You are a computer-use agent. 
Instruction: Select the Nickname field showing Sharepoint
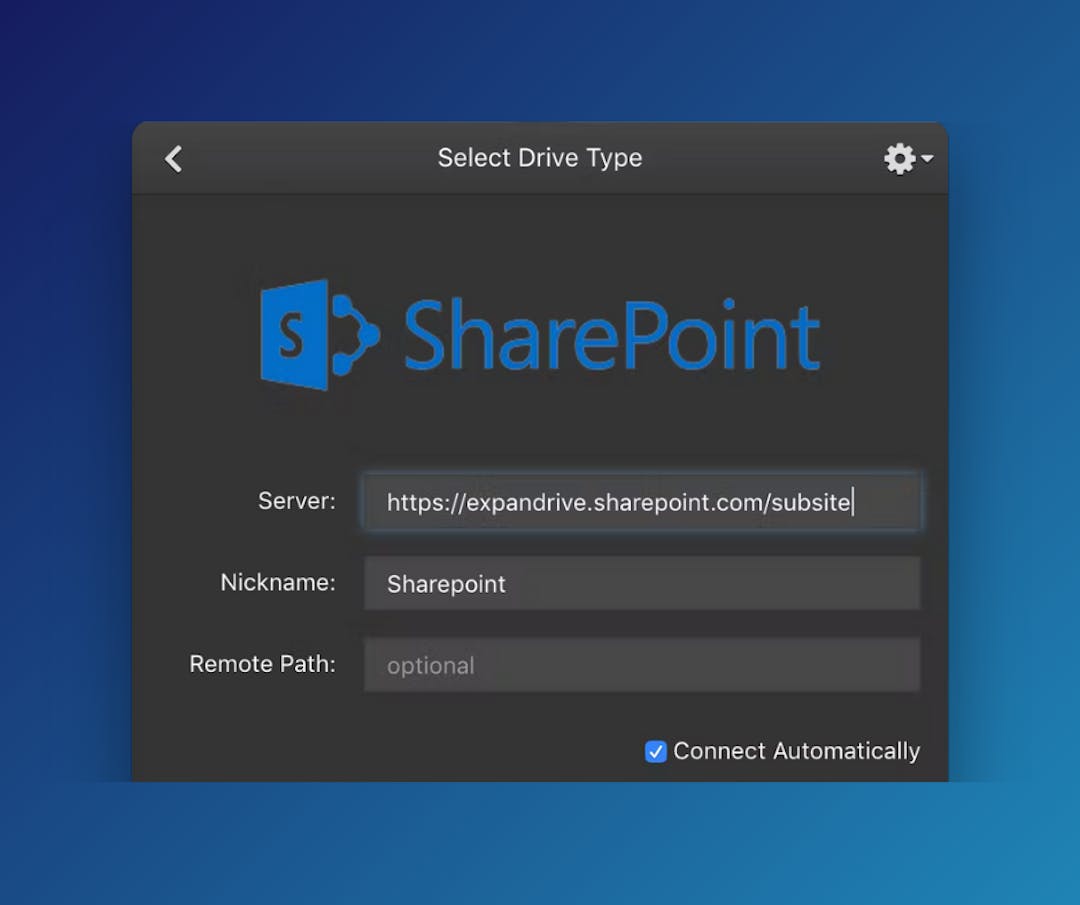641,583
